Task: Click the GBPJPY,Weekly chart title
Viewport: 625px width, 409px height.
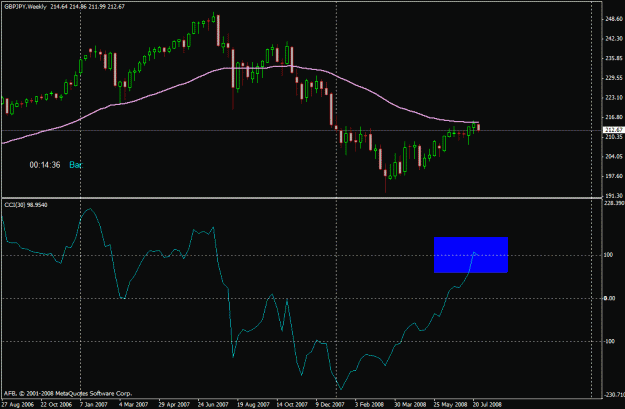Action: coord(26,7)
